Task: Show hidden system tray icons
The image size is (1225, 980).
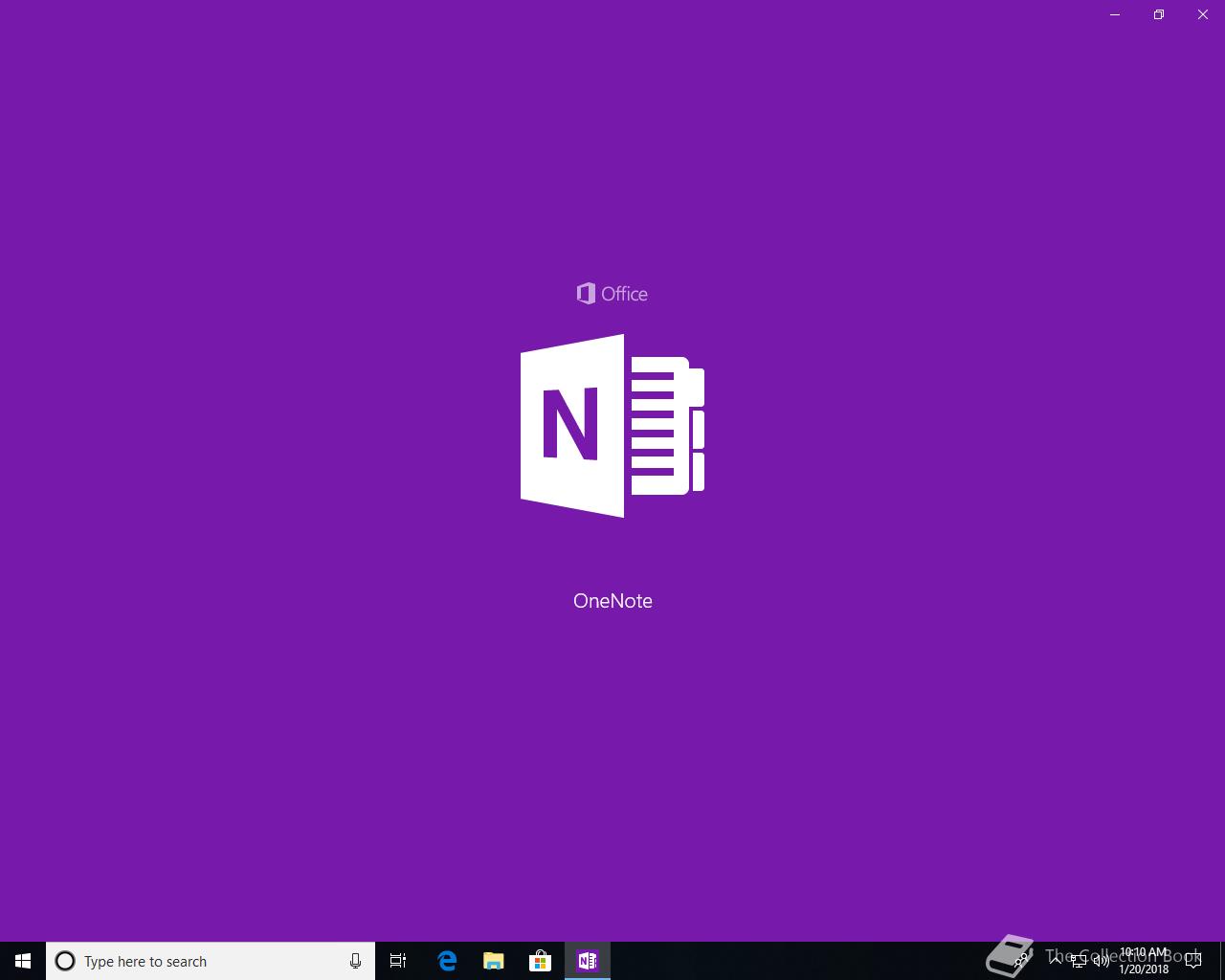Action: 1055,961
